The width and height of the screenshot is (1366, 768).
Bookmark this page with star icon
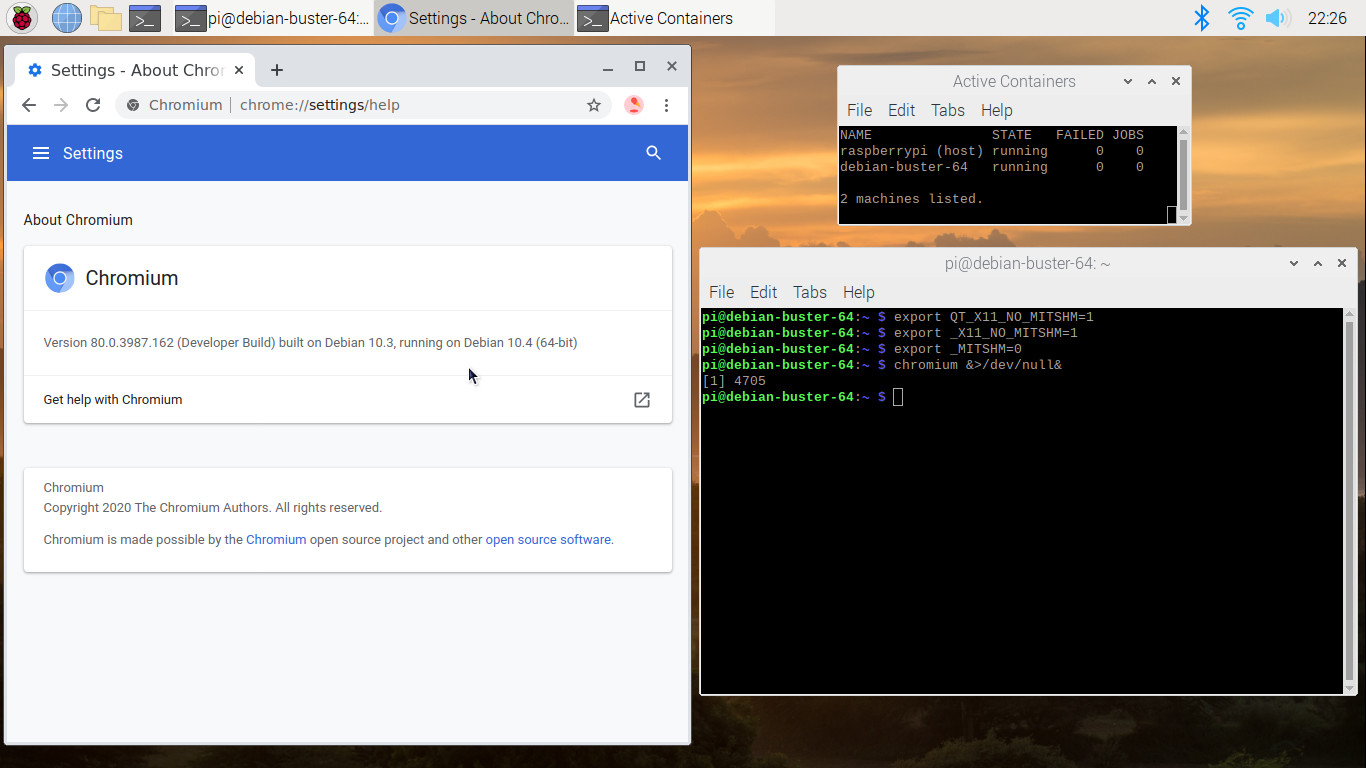[594, 105]
